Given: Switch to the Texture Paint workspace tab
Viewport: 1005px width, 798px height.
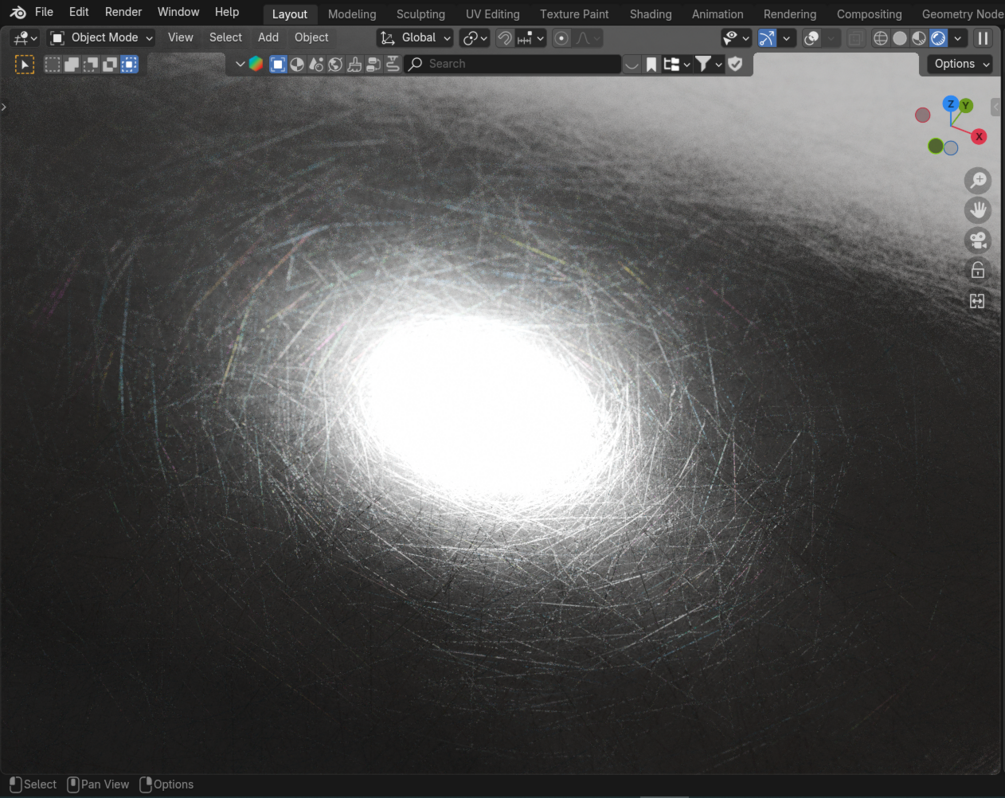Looking at the screenshot, I should point(574,13).
